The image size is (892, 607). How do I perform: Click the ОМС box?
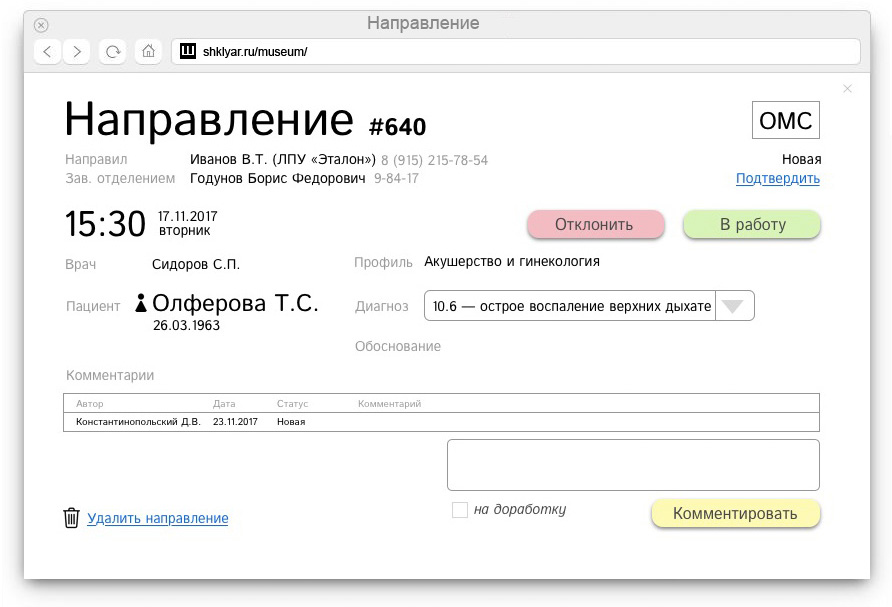(786, 120)
